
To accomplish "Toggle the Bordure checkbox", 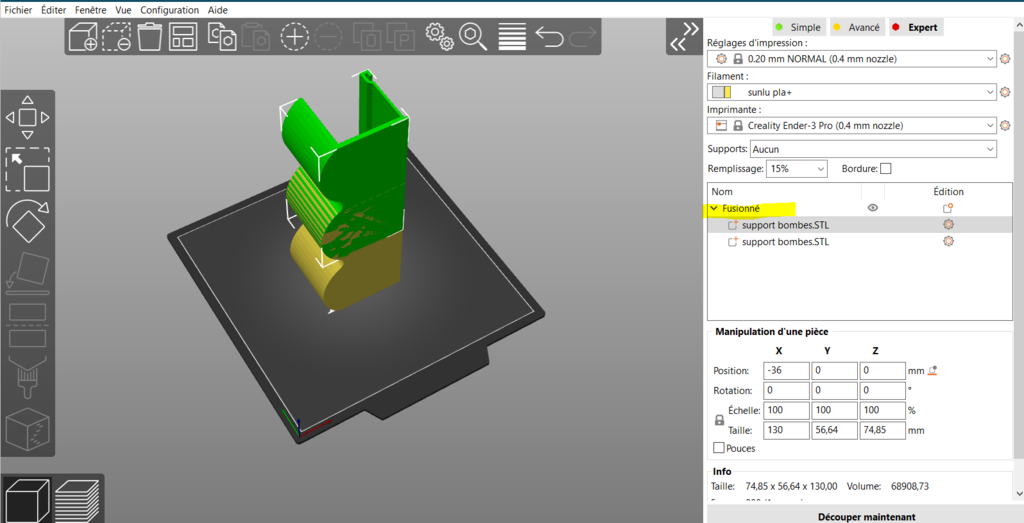I will [x=886, y=168].
